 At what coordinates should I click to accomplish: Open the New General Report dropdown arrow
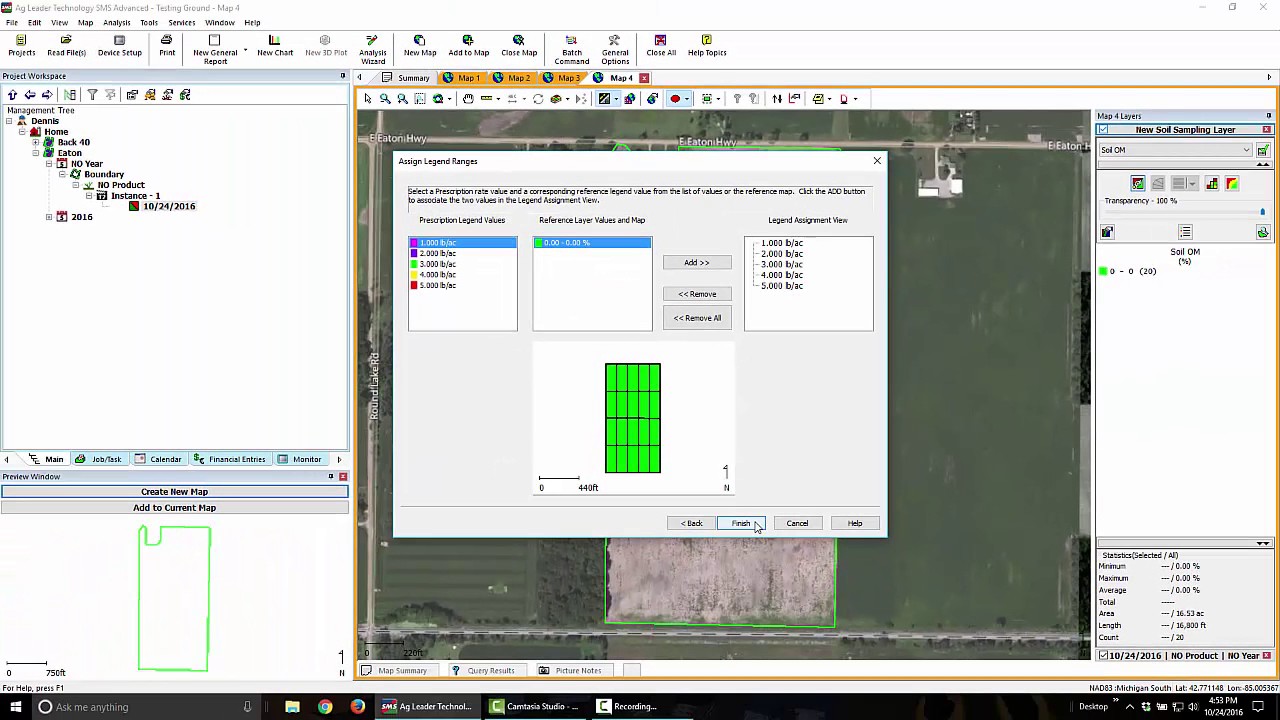pos(245,50)
